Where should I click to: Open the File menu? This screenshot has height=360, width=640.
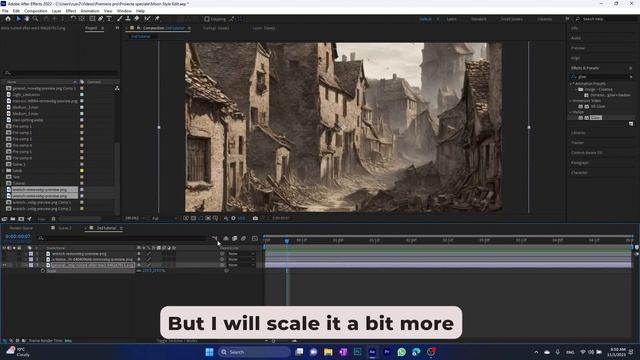coord(5,11)
